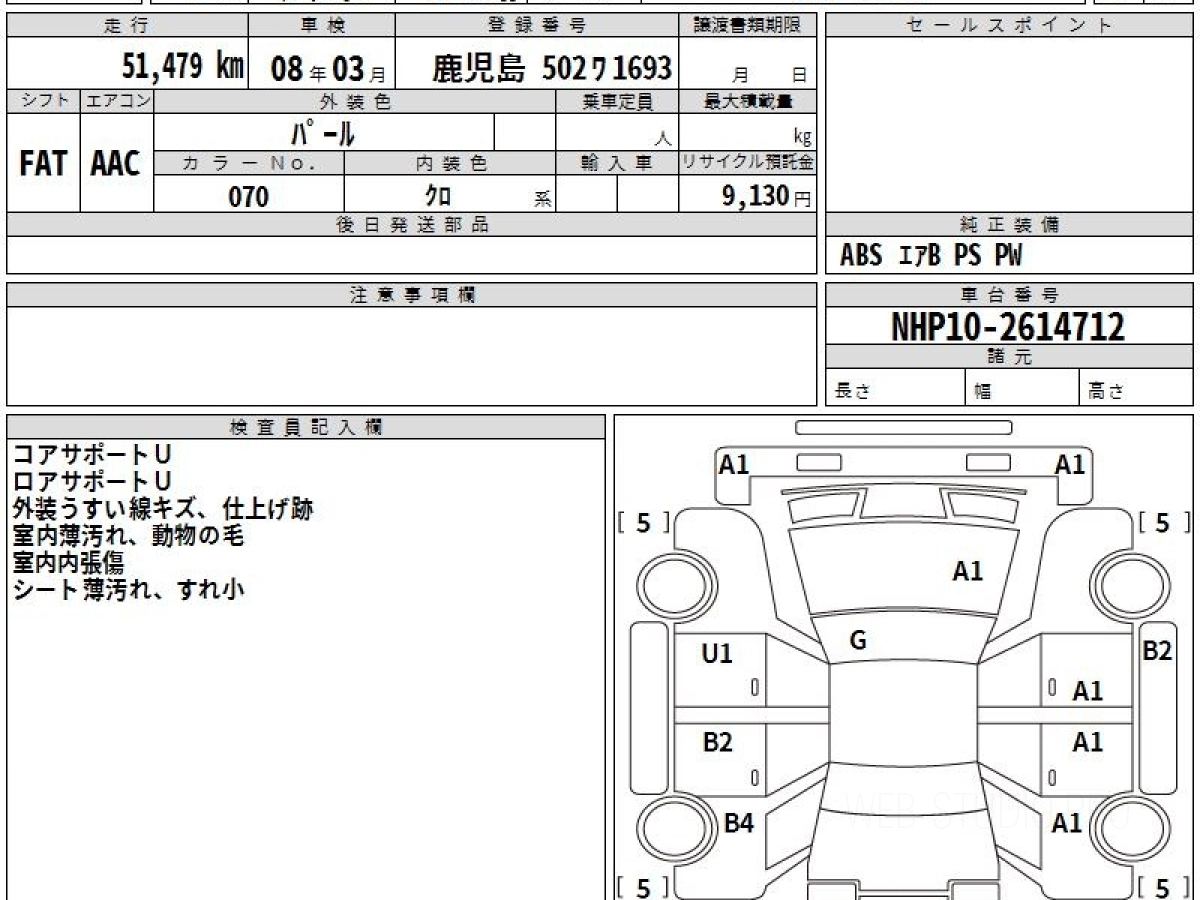Select the A1 mark on the hood
Viewport: 1200px width, 900px height.
tap(967, 571)
